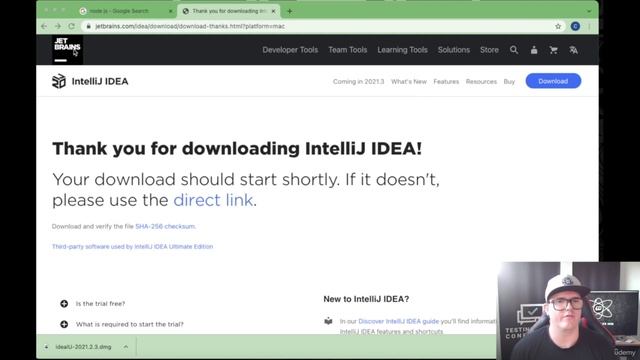Viewport: 640px width, 360px height.
Task: Reload the page
Action: point(71,26)
